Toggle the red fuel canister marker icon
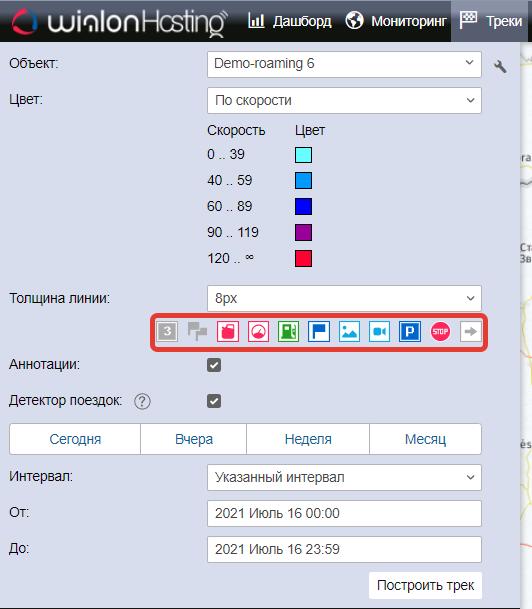 point(228,332)
